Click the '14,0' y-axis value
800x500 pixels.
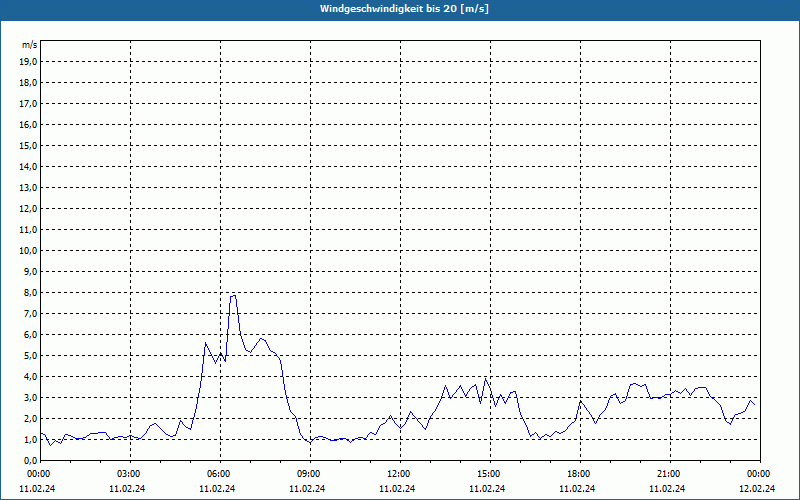click(28, 166)
